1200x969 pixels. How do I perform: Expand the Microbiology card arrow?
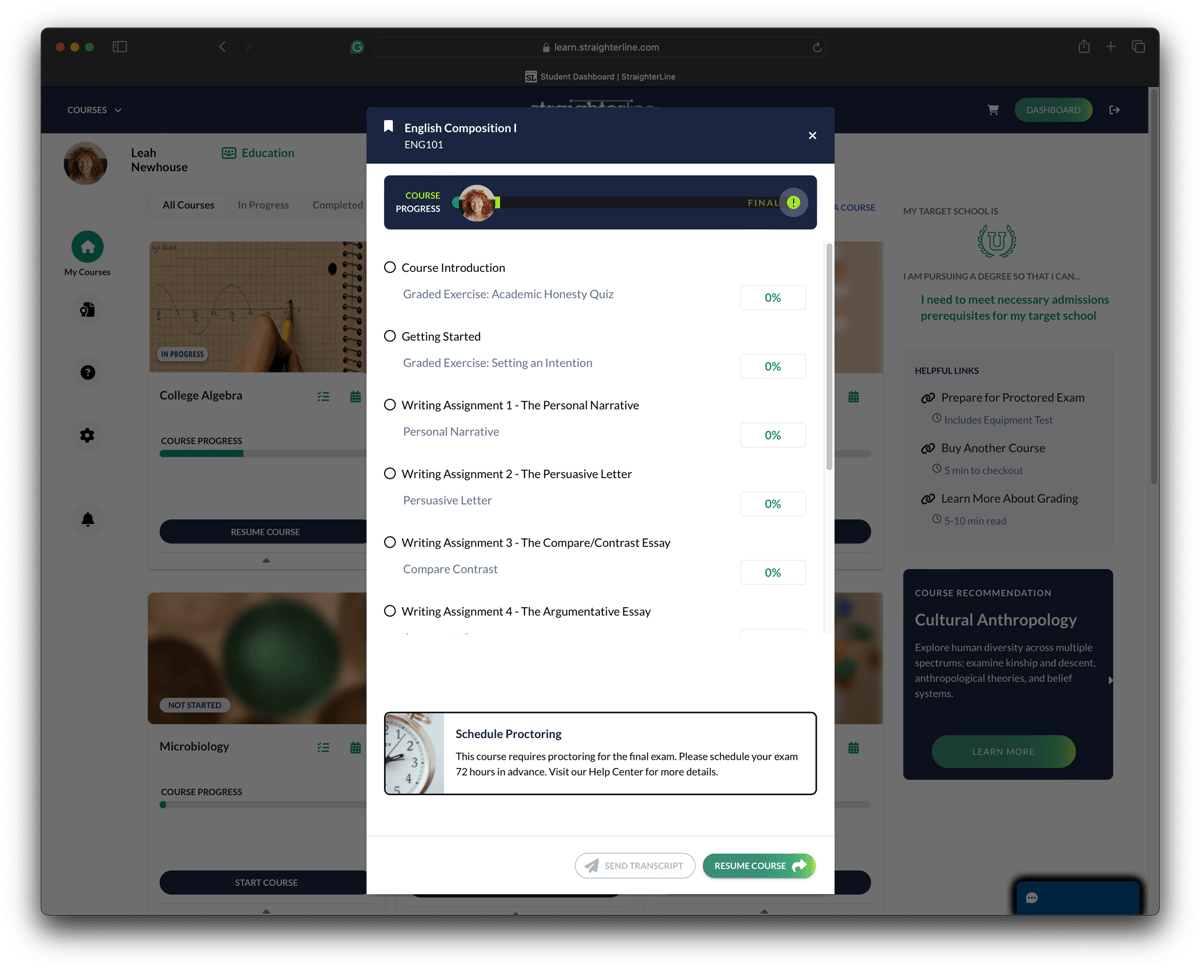pos(266,912)
